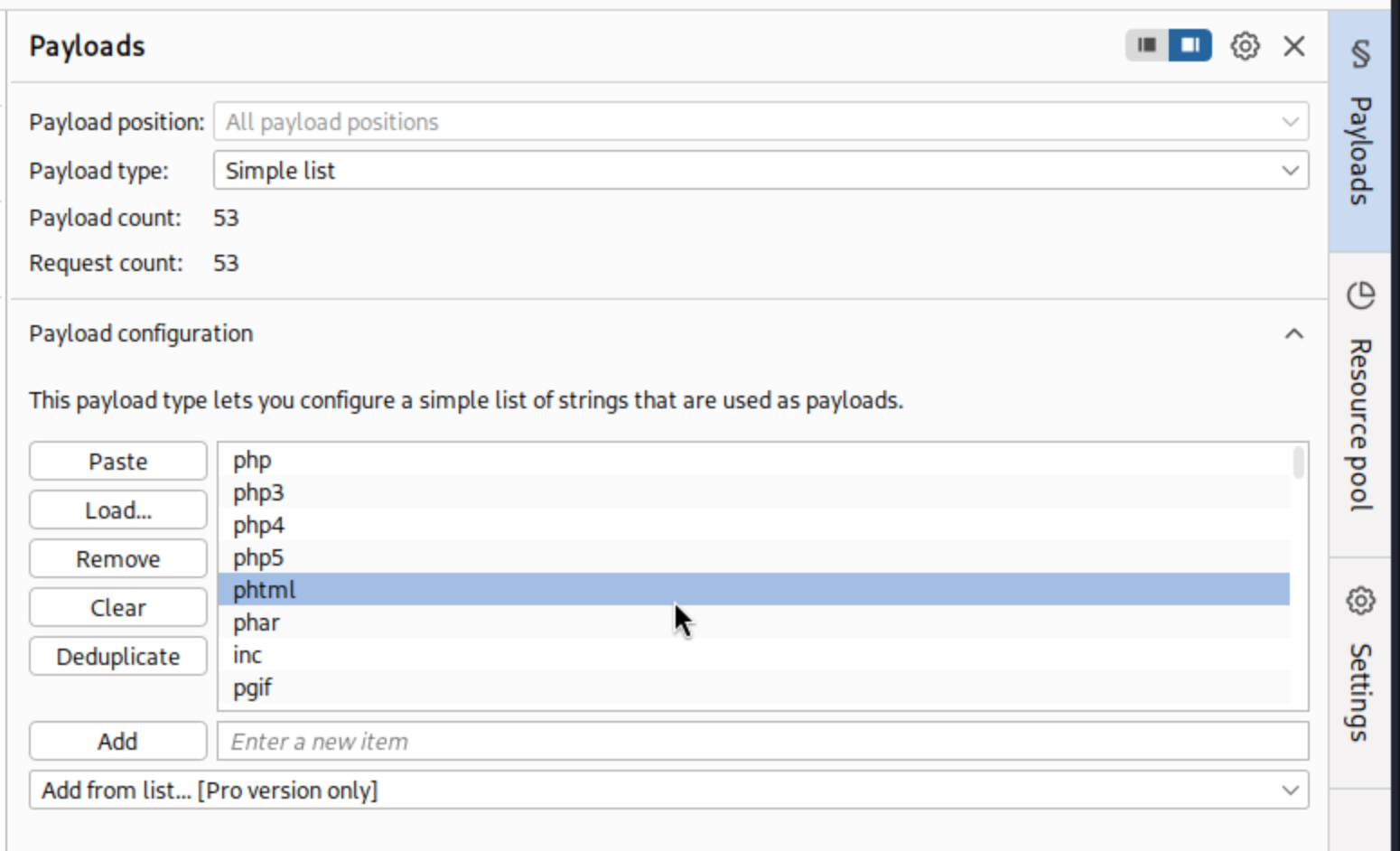Screen dimensions: 1400x851
Task: Select the right panel layout icon
Action: [1190, 45]
